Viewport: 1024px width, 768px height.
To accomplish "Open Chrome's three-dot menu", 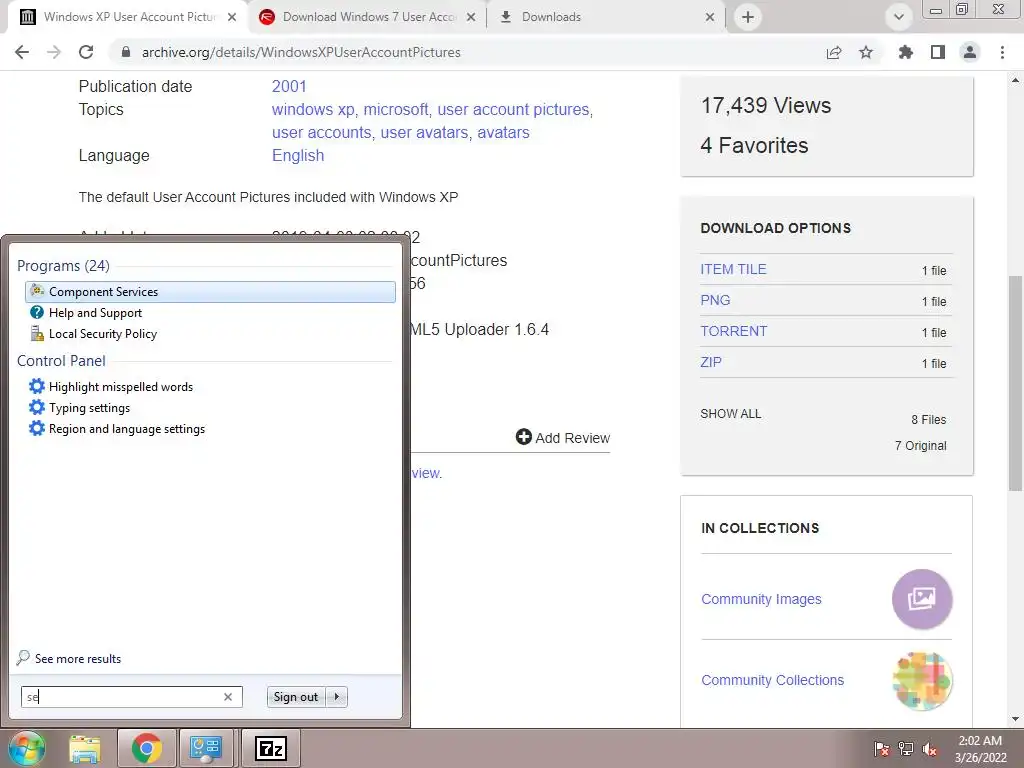I will pos(1002,52).
